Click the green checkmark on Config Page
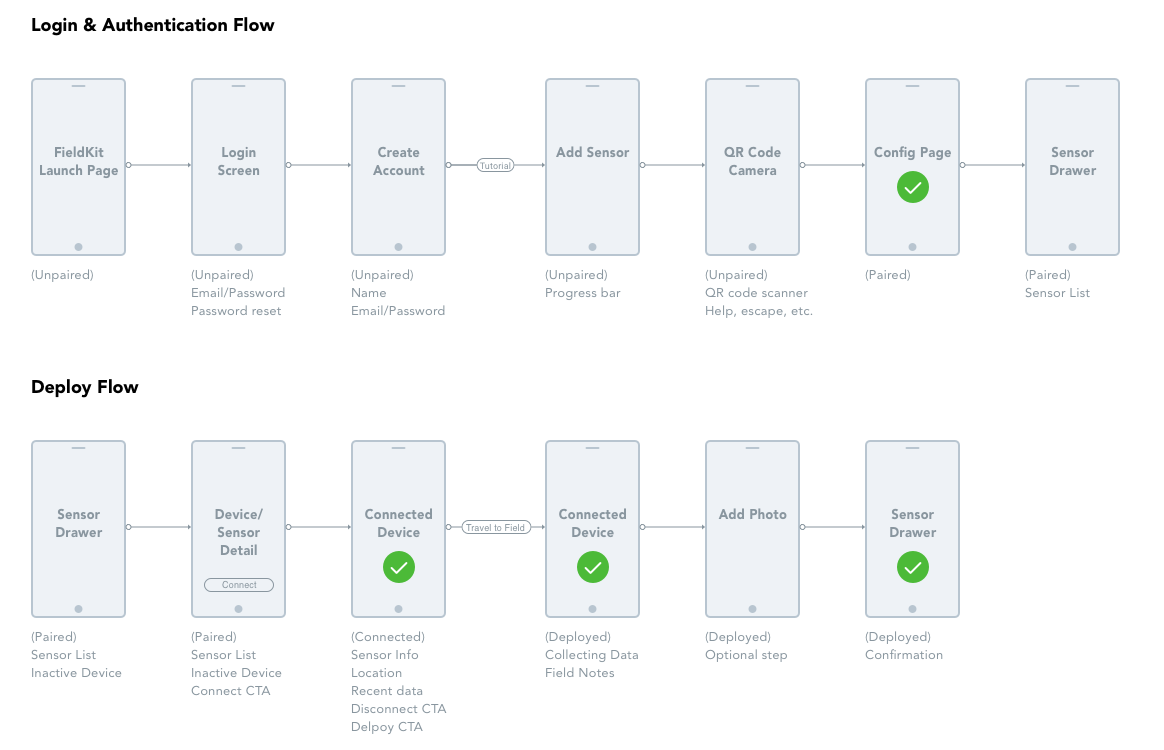 click(x=912, y=187)
